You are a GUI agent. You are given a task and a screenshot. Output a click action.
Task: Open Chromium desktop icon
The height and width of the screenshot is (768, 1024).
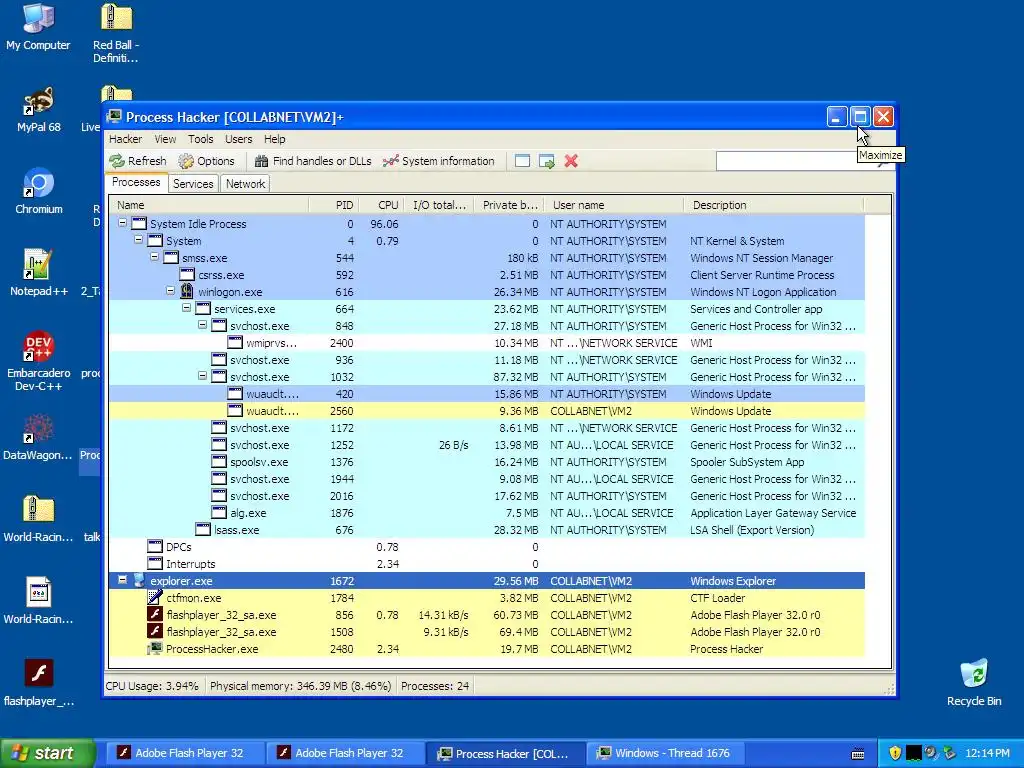click(39, 192)
